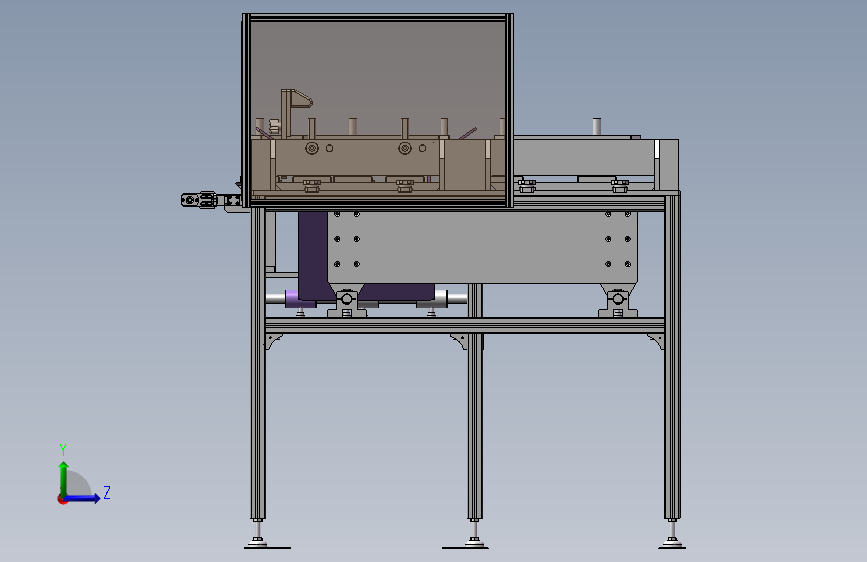Select the left pillow block bearing
Image resolution: width=867 pixels, height=562 pixels.
click(x=347, y=301)
